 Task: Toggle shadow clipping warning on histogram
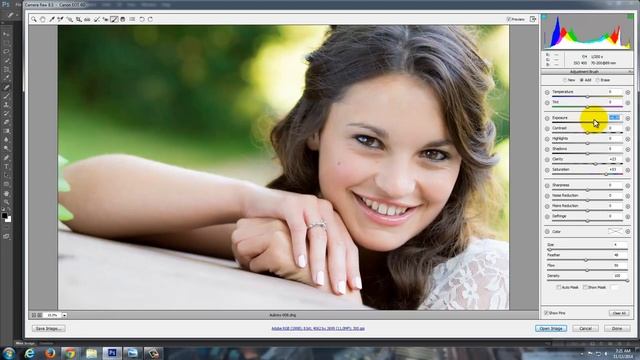coord(544,17)
